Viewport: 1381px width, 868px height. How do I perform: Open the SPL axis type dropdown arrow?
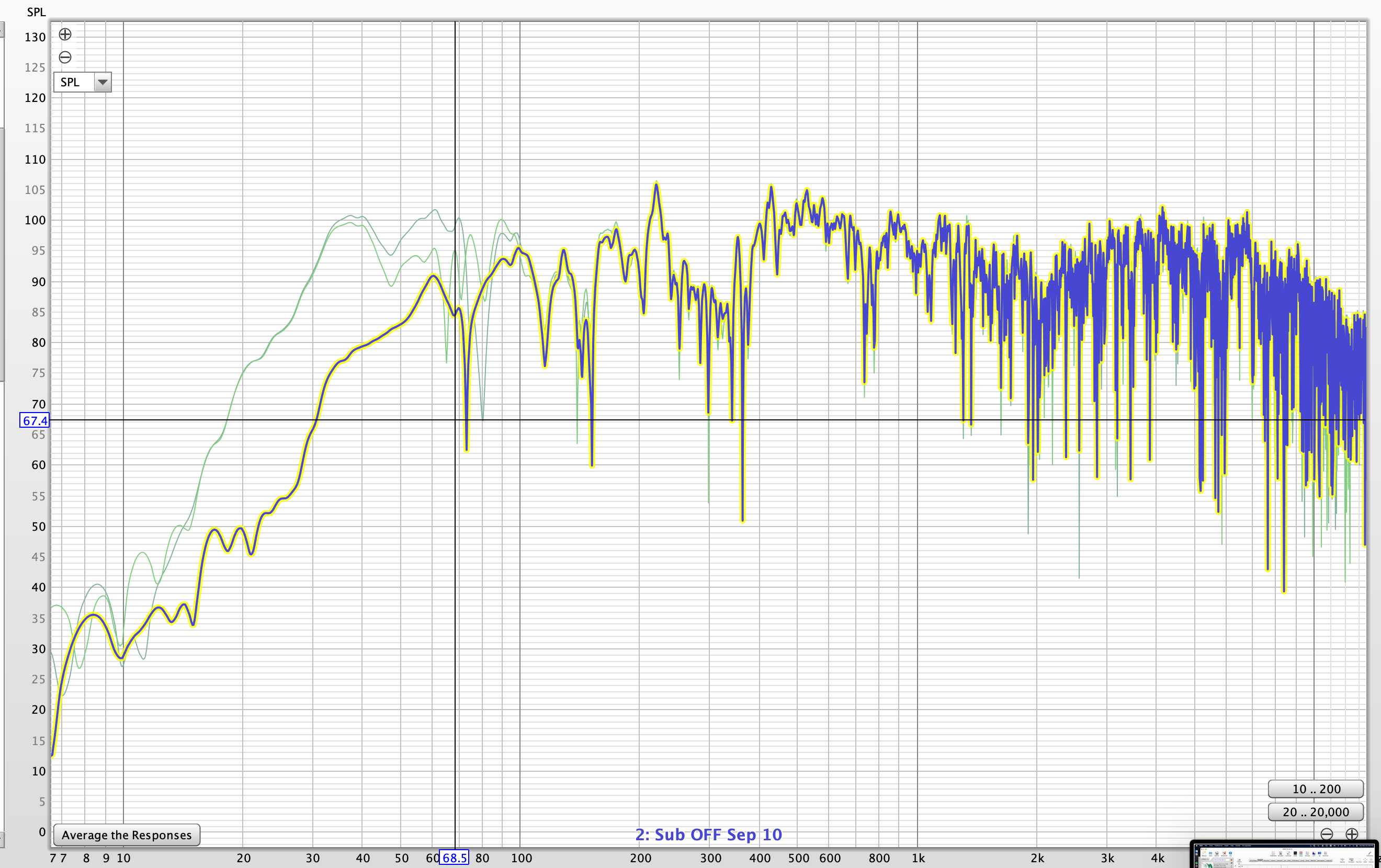[x=103, y=82]
